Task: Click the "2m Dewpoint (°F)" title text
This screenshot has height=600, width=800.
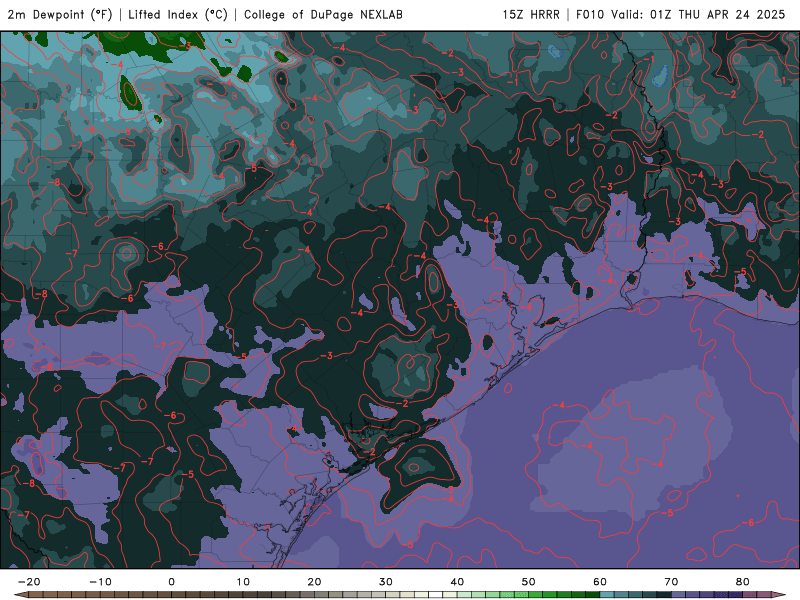Action: 60,14
